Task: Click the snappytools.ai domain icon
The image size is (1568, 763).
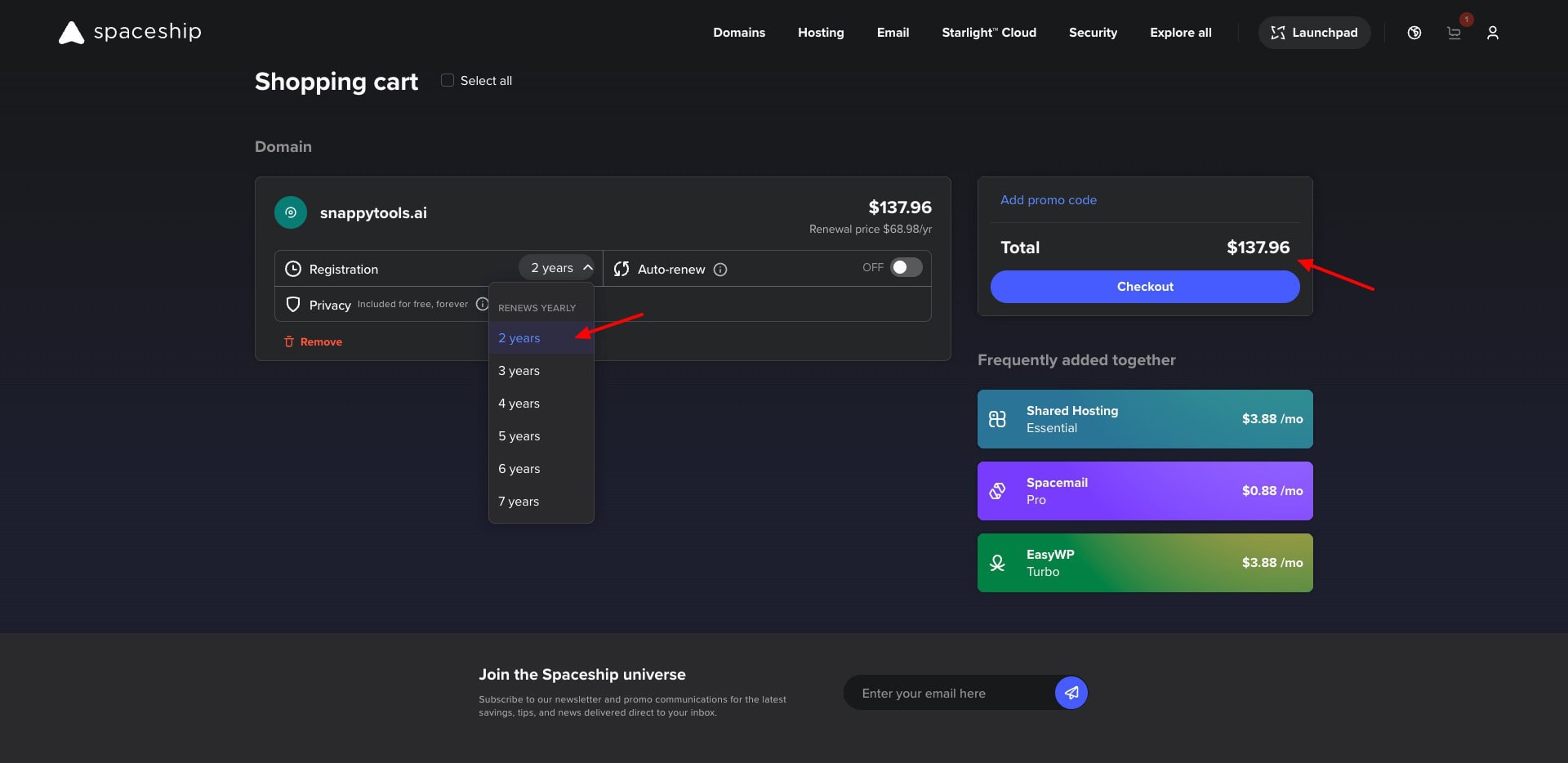Action: (291, 212)
